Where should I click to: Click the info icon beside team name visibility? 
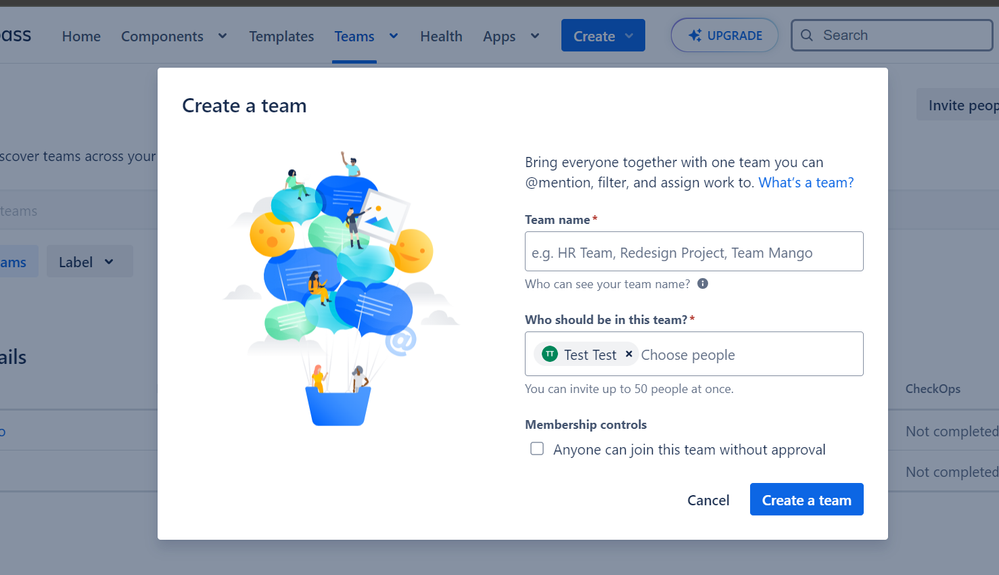703,283
